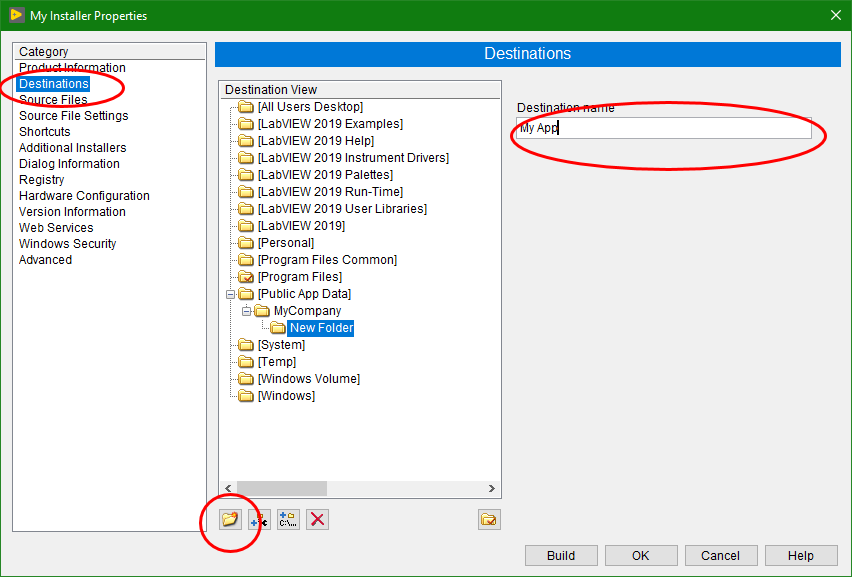Viewport: 852px width, 577px height.
Task: Click the horizontal scrollbar thumb in Destination View
Action: 281,488
